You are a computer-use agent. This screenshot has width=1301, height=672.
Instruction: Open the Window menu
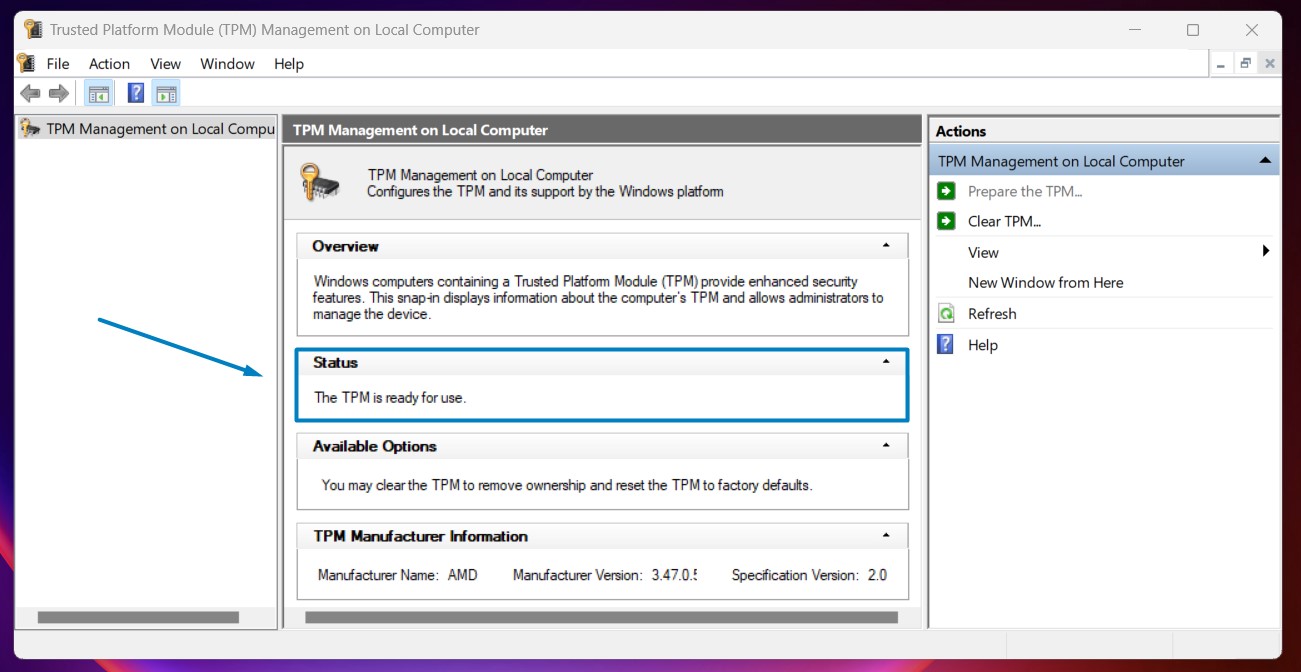pyautogui.click(x=227, y=64)
